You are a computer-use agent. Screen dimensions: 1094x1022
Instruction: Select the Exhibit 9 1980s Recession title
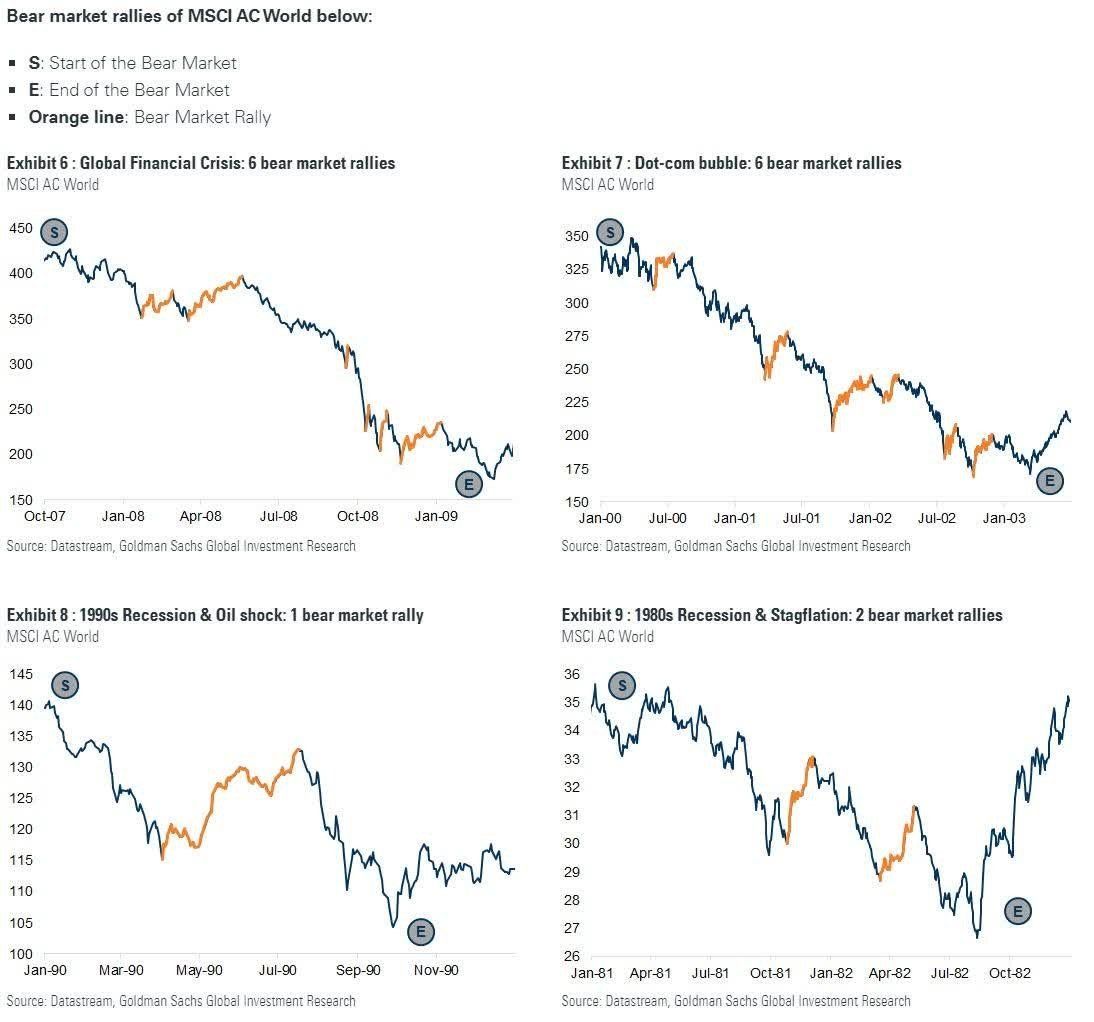781,615
